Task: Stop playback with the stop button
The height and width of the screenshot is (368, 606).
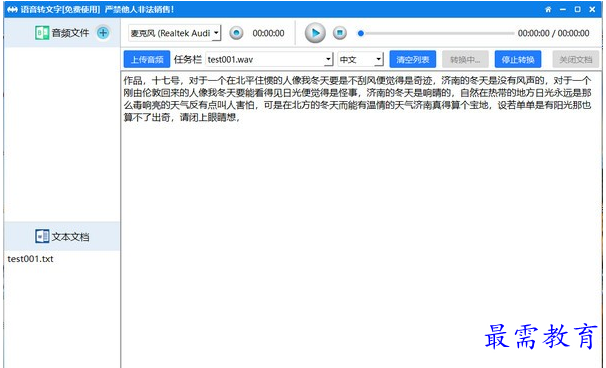Action: tap(340, 33)
